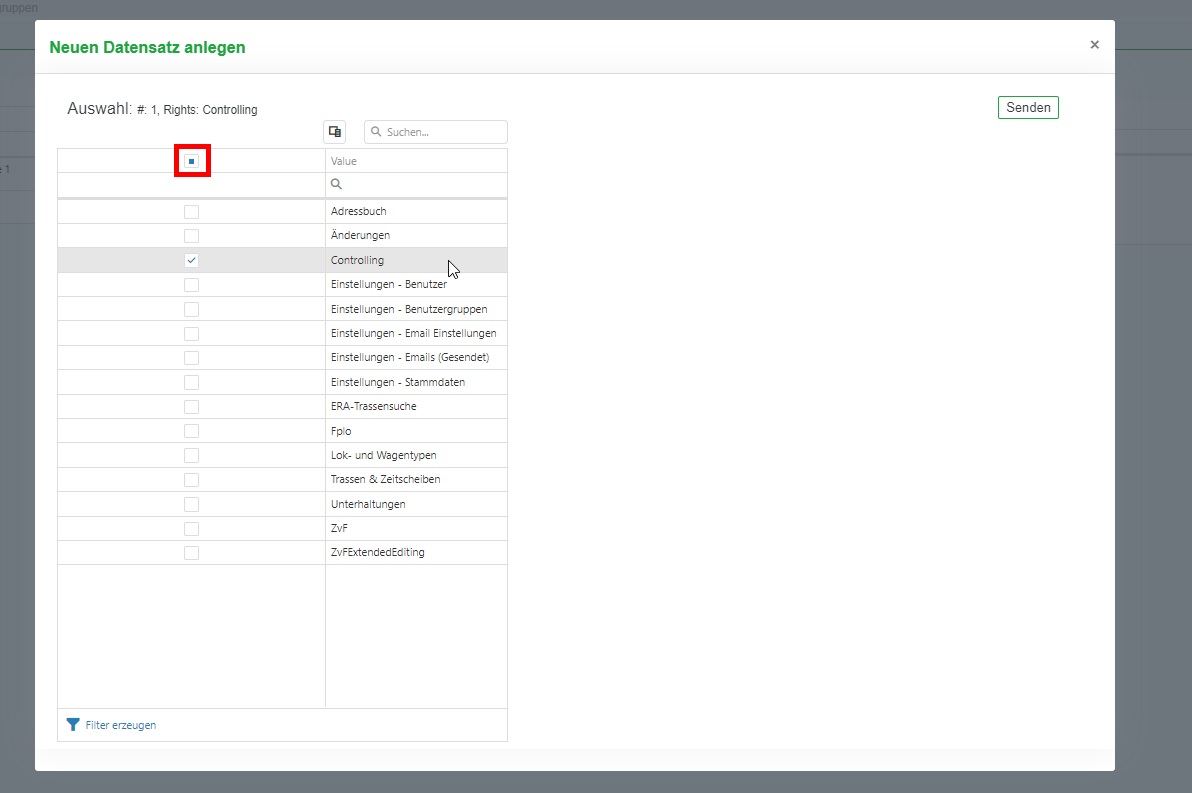1192x793 pixels.
Task: Check the Unterhaltungen checkbox
Action: [192, 504]
